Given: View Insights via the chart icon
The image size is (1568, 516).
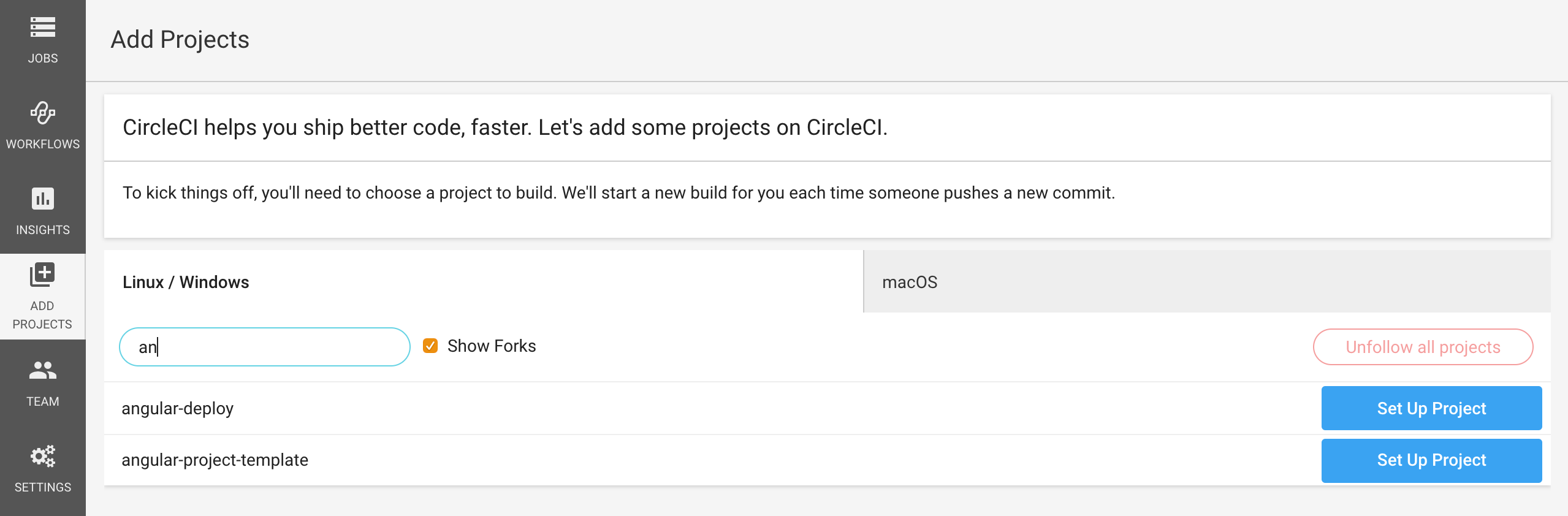Looking at the screenshot, I should (42, 199).
